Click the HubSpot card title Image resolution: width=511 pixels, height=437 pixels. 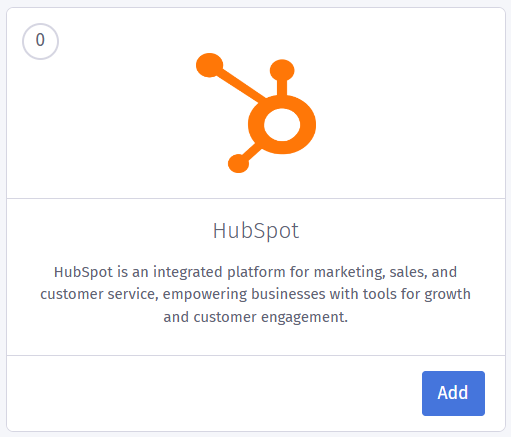pyautogui.click(x=256, y=231)
